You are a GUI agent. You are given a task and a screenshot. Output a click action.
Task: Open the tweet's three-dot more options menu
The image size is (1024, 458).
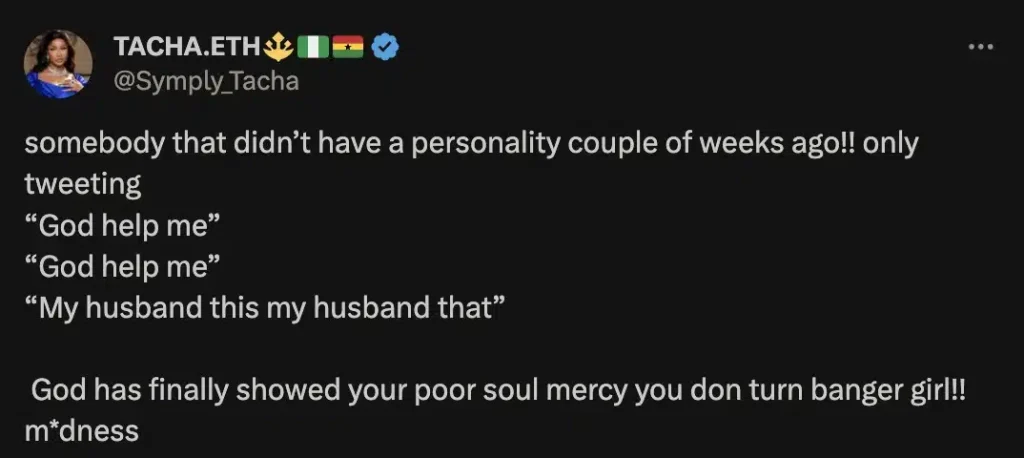click(x=981, y=46)
